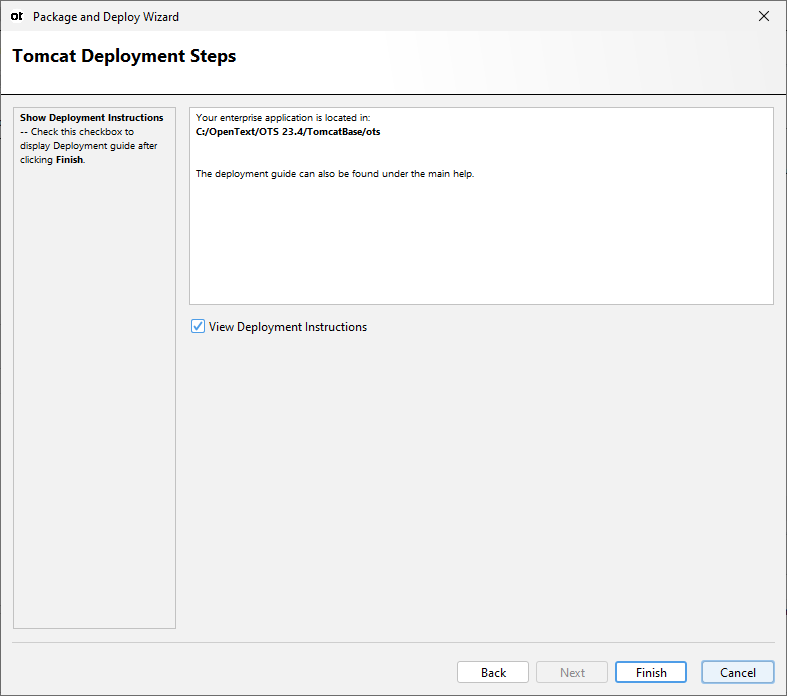Click the Package and Deploy Wizard title
This screenshot has height=696, width=787.
(106, 17)
